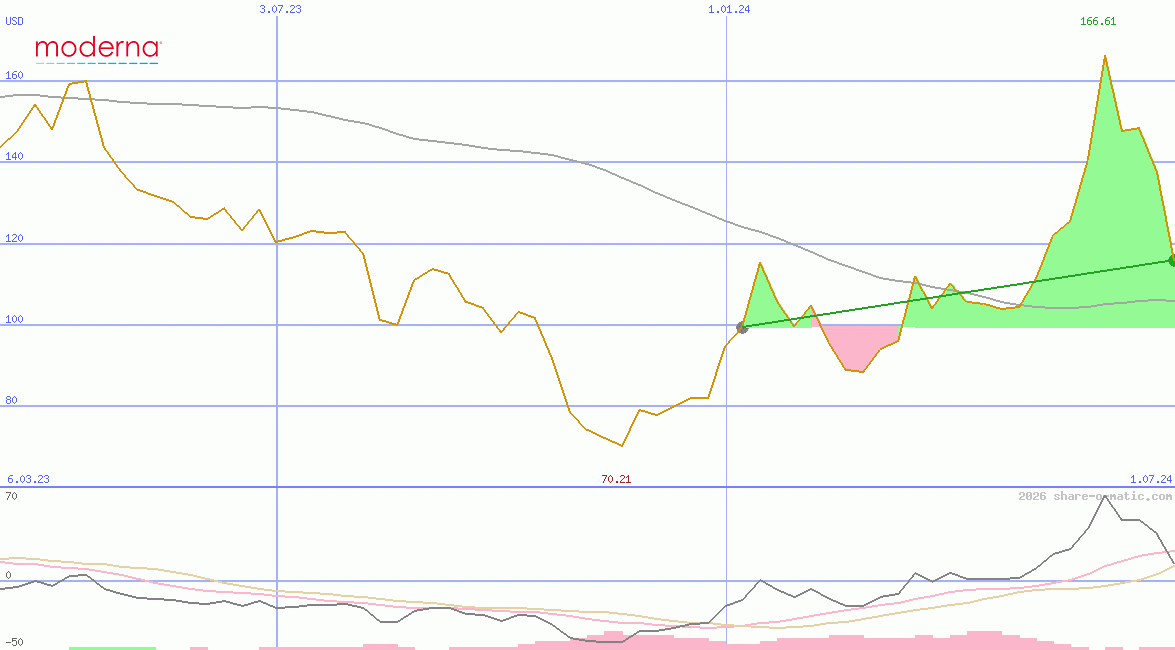Click the 80 price axis label
This screenshot has height=650, width=1175.
(11, 400)
